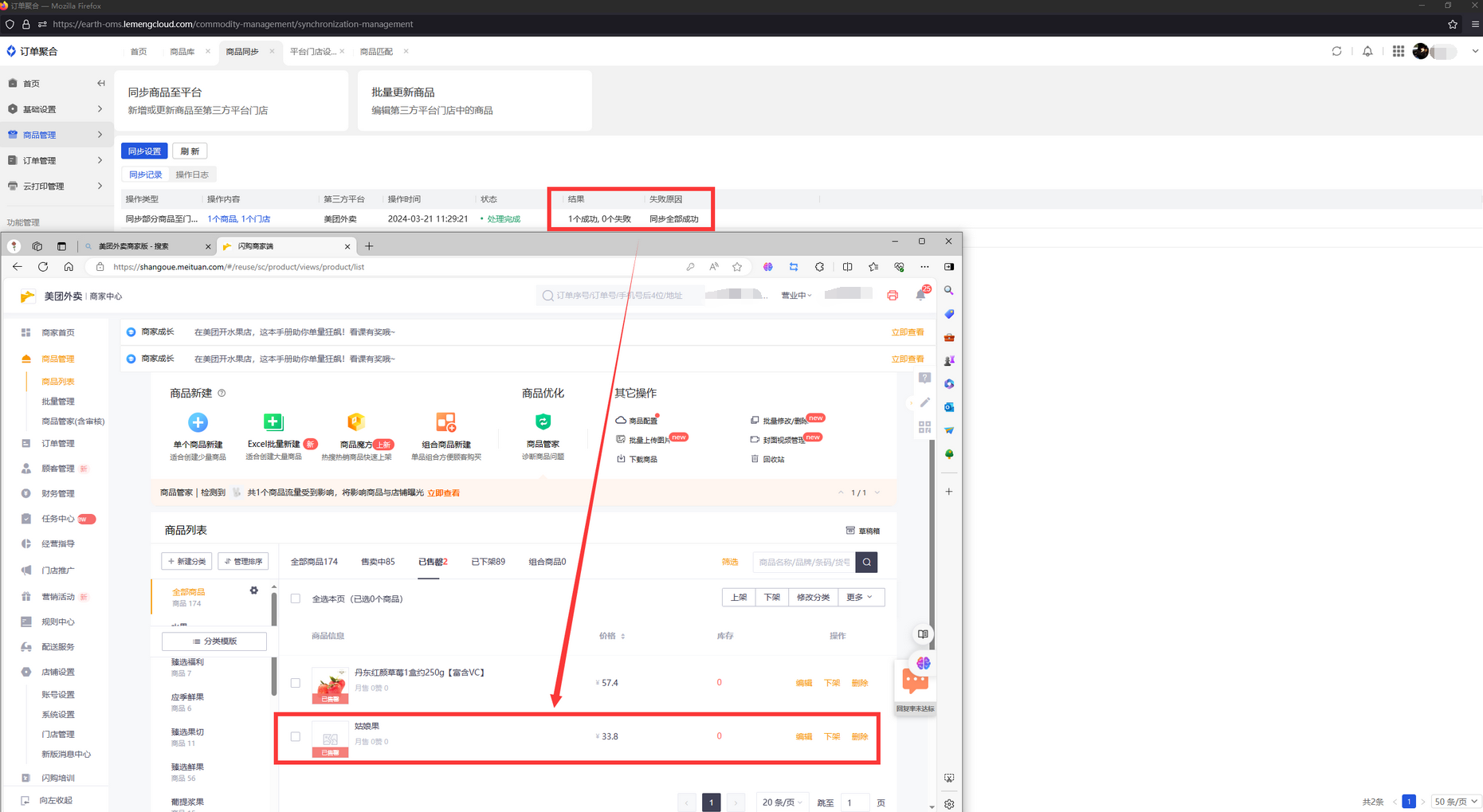Reload the Edge browser page
Viewport: 1483px width, 812px height.
coord(43,267)
